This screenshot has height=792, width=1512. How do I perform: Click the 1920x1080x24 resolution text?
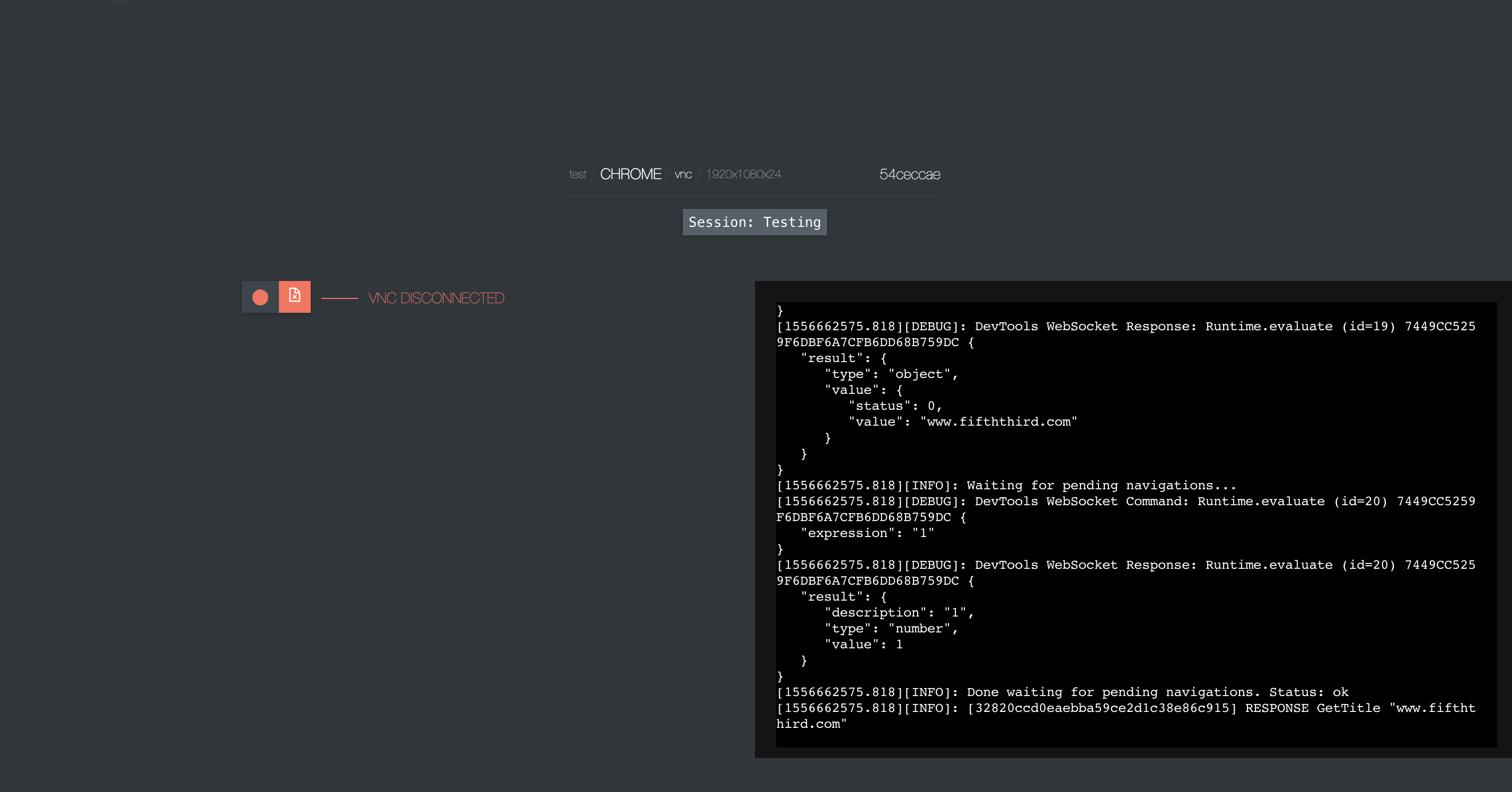[x=743, y=174]
